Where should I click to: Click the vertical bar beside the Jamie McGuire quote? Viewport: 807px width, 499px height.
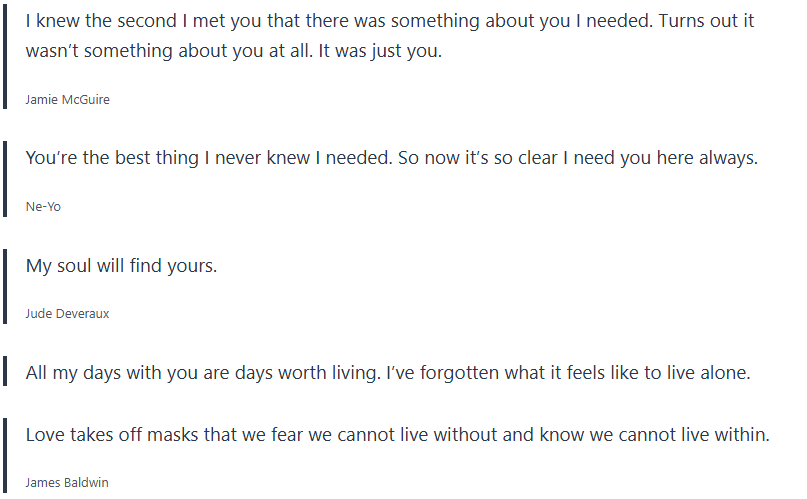tap(6, 58)
